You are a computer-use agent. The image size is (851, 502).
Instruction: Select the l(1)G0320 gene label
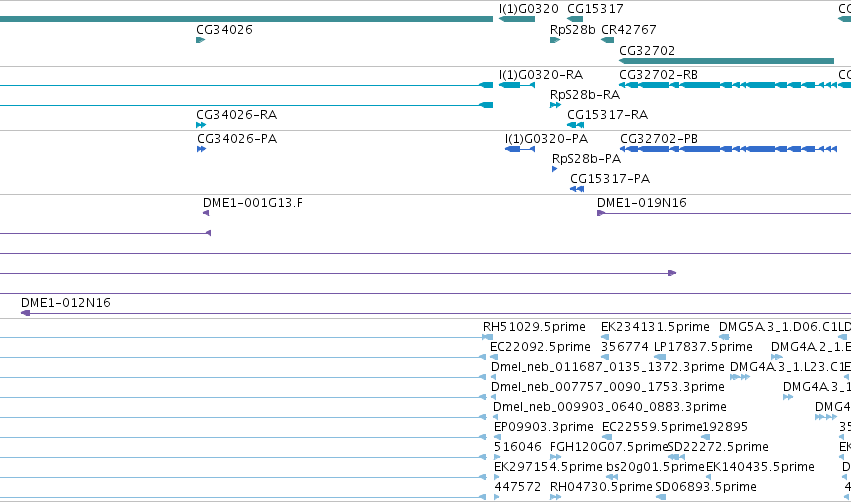529,9
